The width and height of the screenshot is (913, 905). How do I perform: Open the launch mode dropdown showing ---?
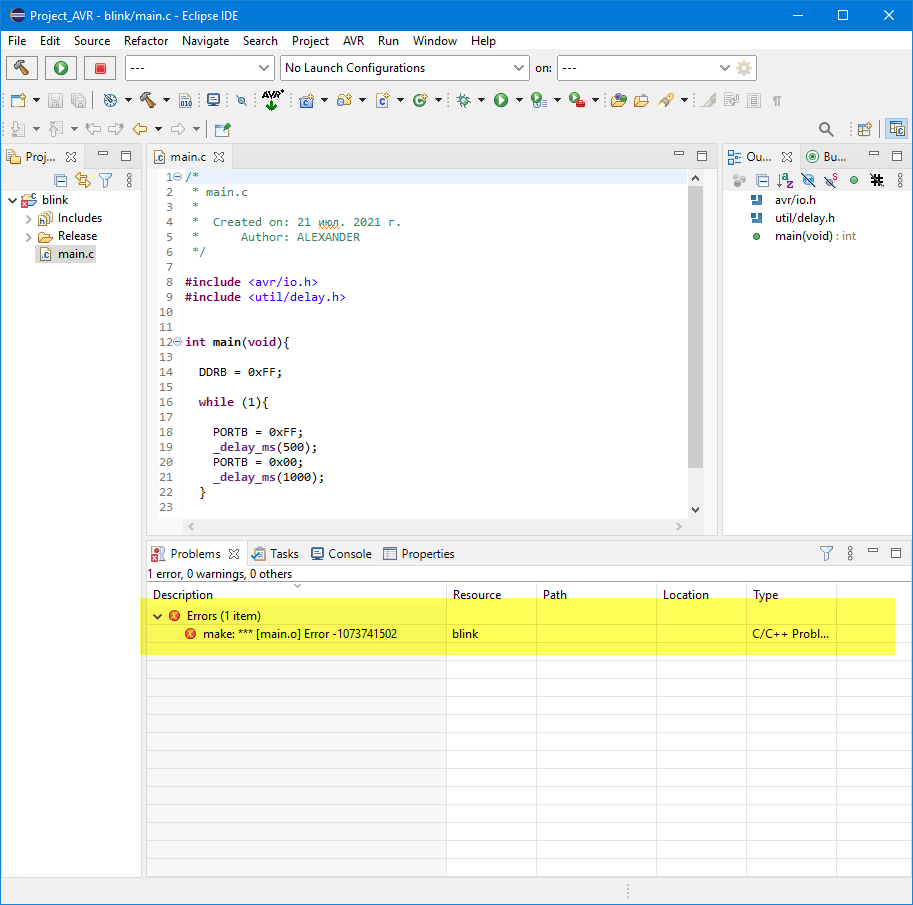tap(200, 68)
